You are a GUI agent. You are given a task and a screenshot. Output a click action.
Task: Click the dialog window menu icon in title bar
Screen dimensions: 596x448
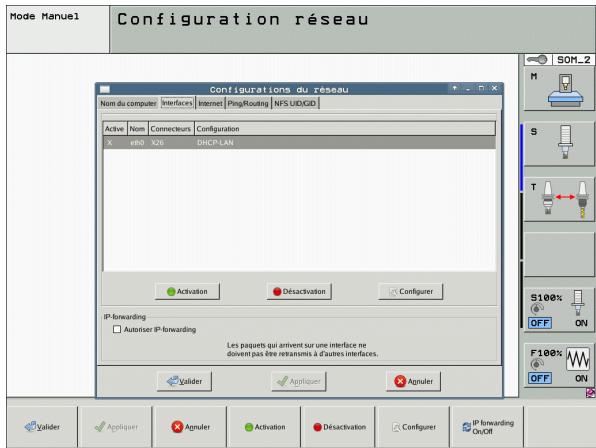[105, 89]
